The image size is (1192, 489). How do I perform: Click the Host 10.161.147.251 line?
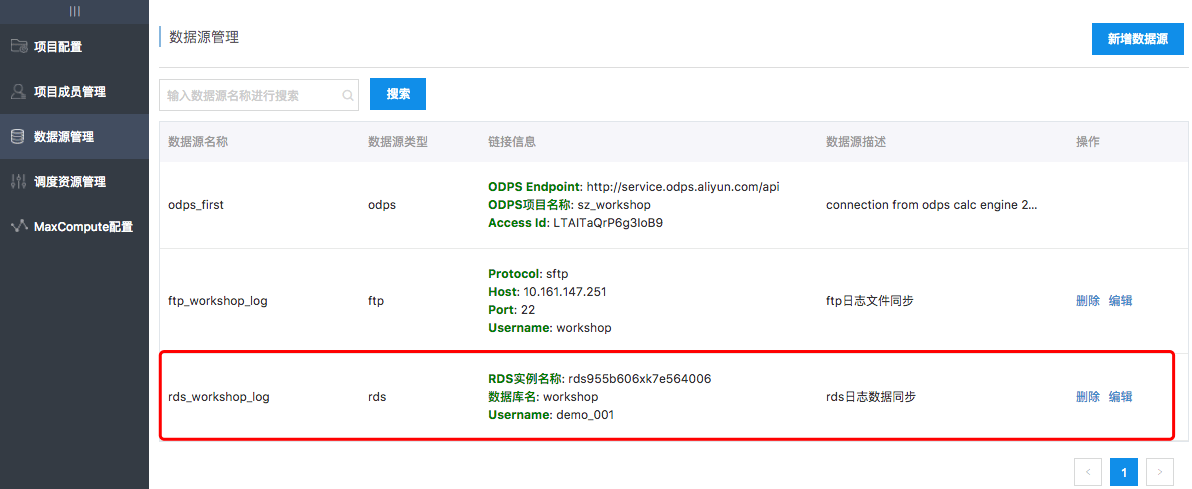[x=547, y=291]
